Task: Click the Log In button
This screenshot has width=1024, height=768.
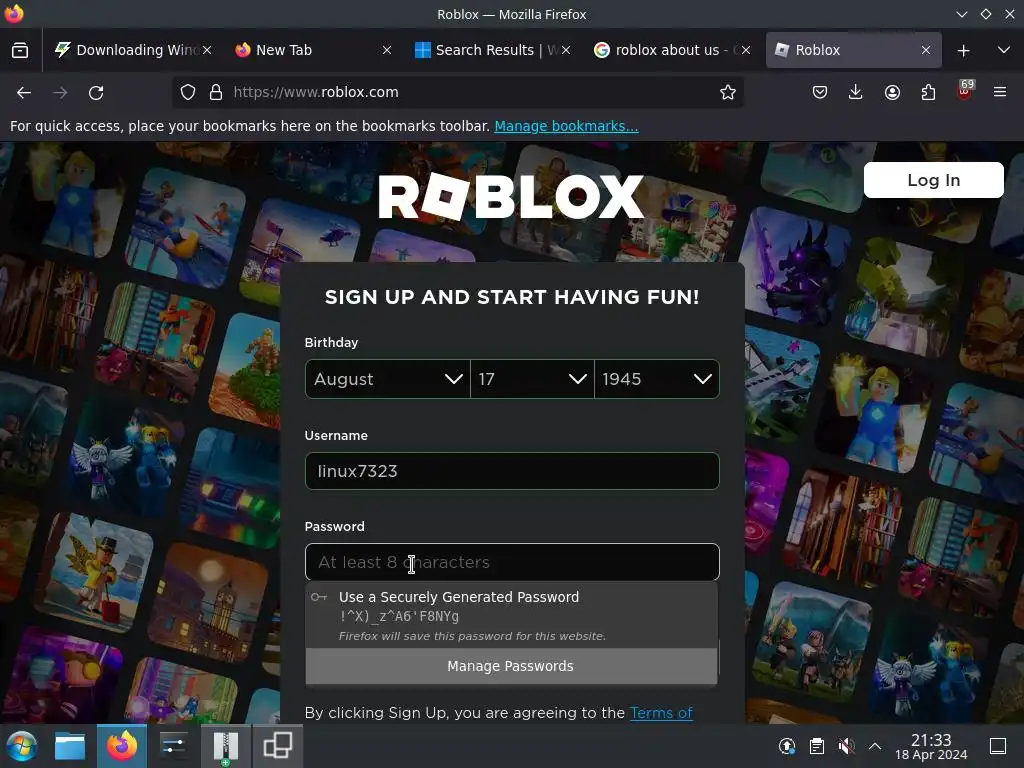Action: (x=933, y=180)
